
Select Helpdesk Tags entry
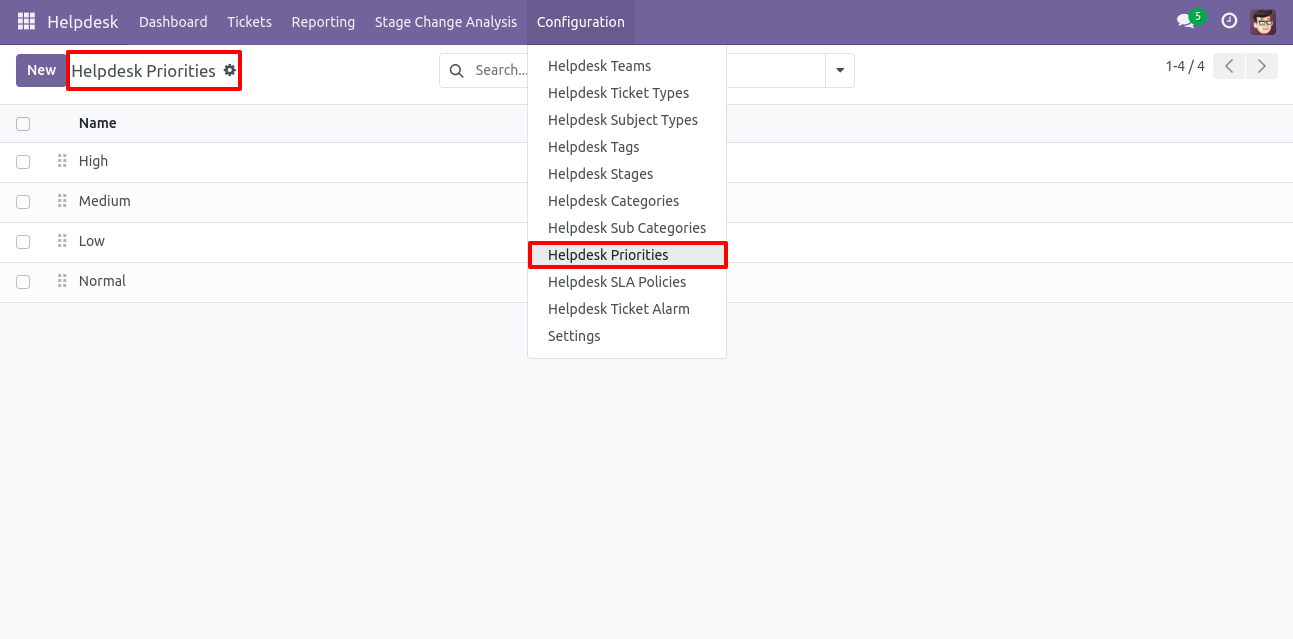[627, 147]
